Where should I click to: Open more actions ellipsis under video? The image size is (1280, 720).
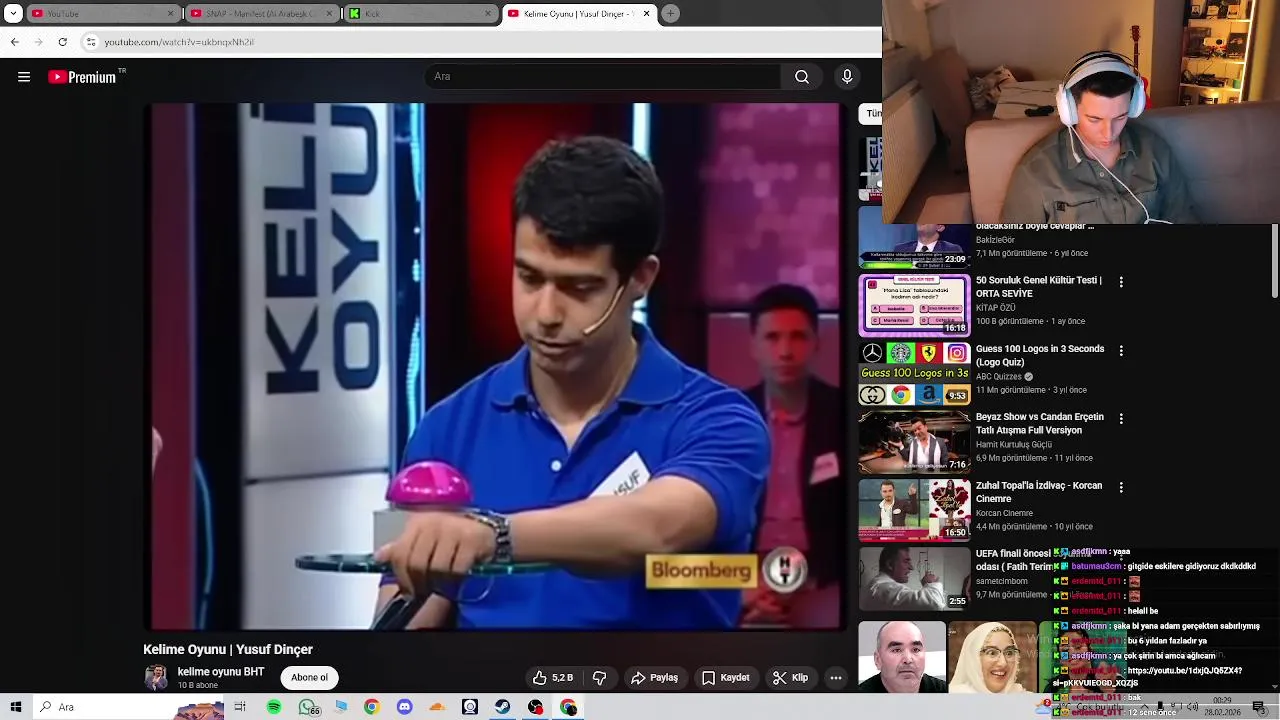point(836,678)
